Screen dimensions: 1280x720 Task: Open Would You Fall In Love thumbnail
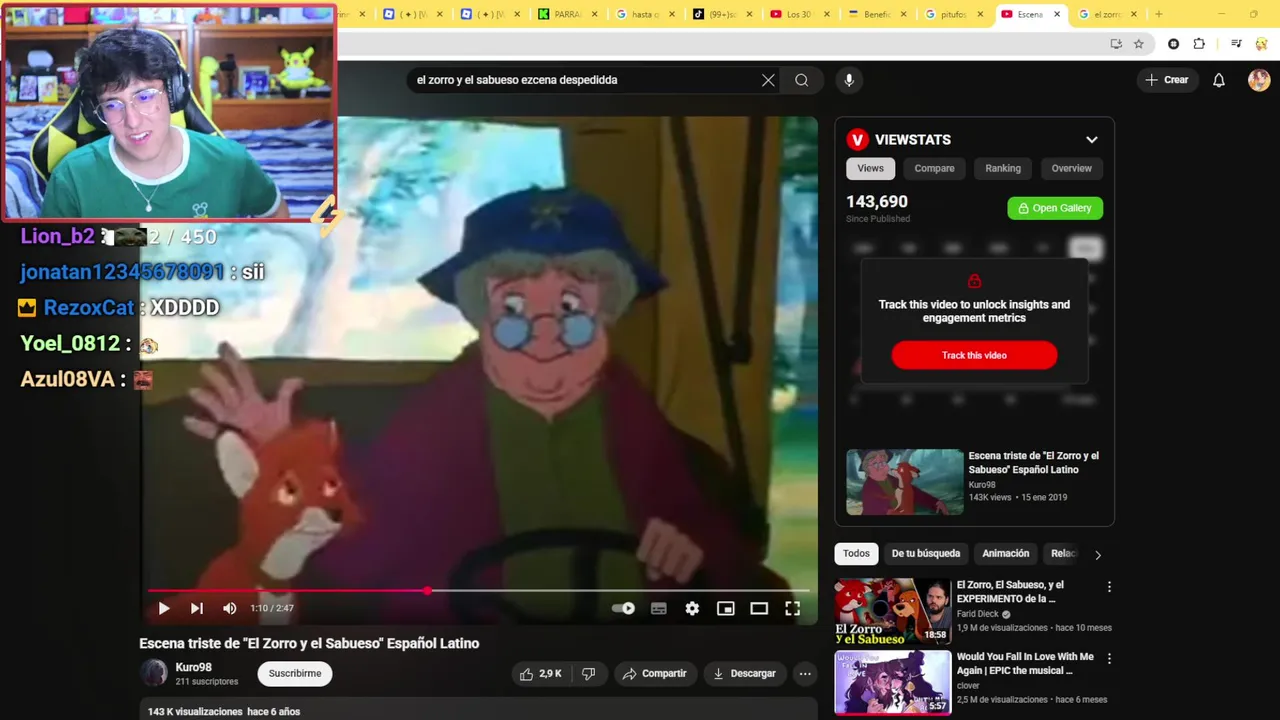pyautogui.click(x=893, y=683)
